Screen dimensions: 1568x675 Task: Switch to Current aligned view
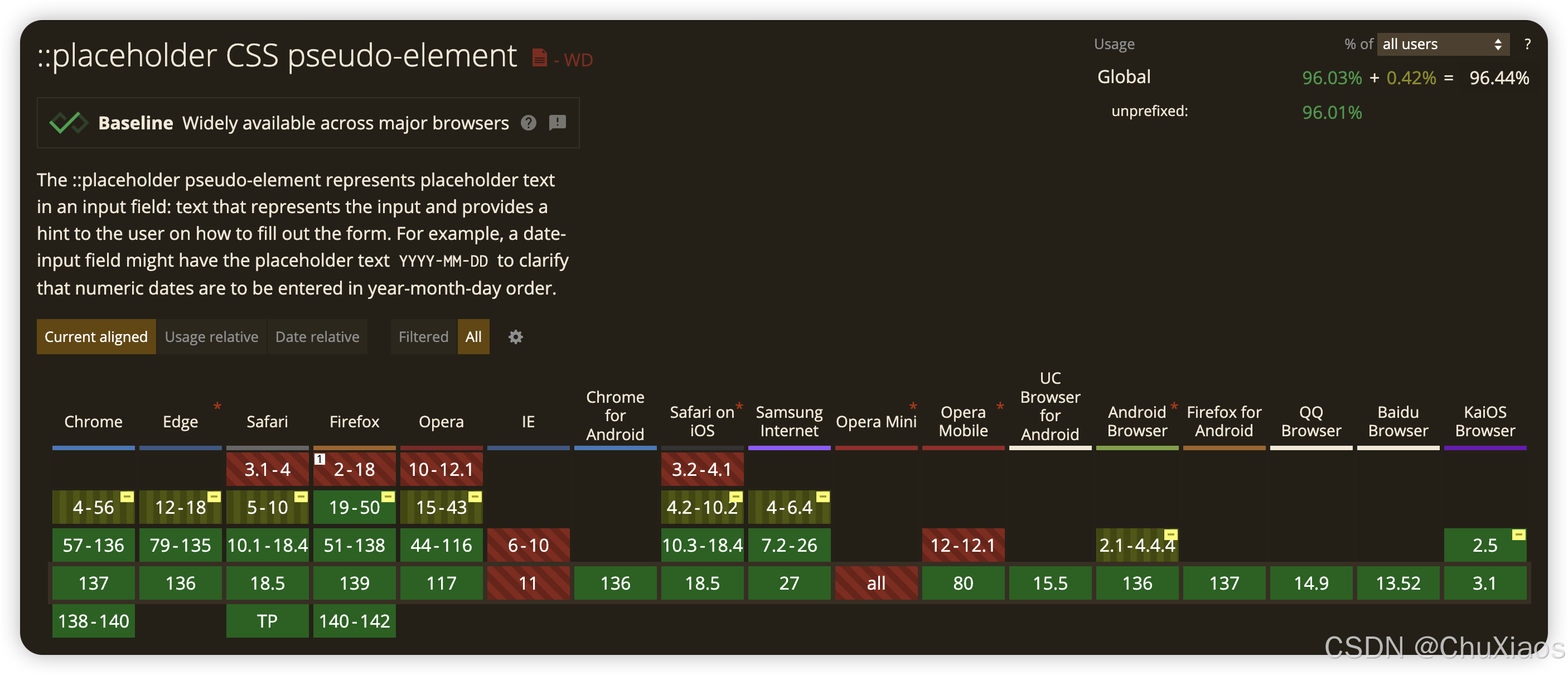click(96, 337)
